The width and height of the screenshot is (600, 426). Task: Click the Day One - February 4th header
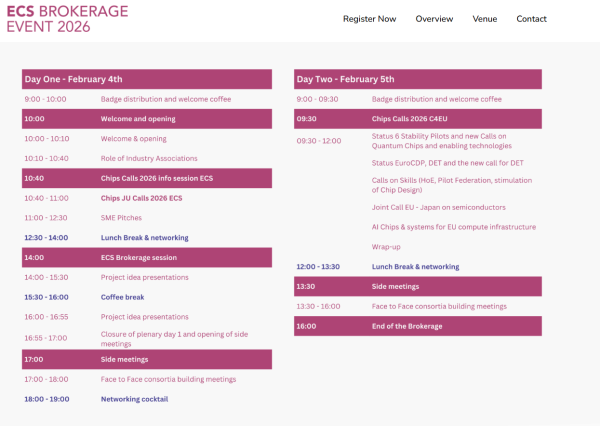pyautogui.click(x=146, y=79)
